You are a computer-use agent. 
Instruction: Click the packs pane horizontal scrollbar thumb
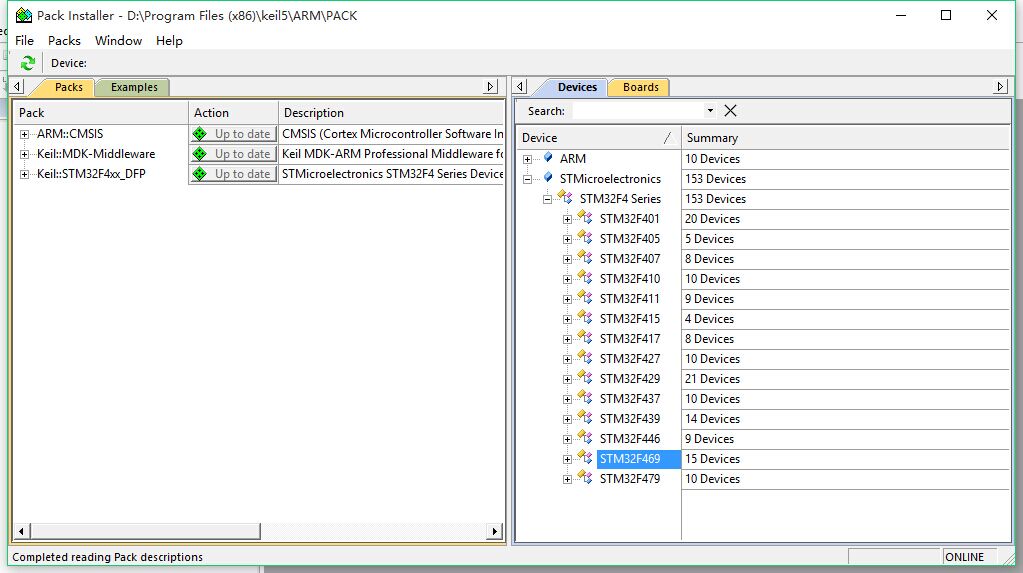click(145, 531)
